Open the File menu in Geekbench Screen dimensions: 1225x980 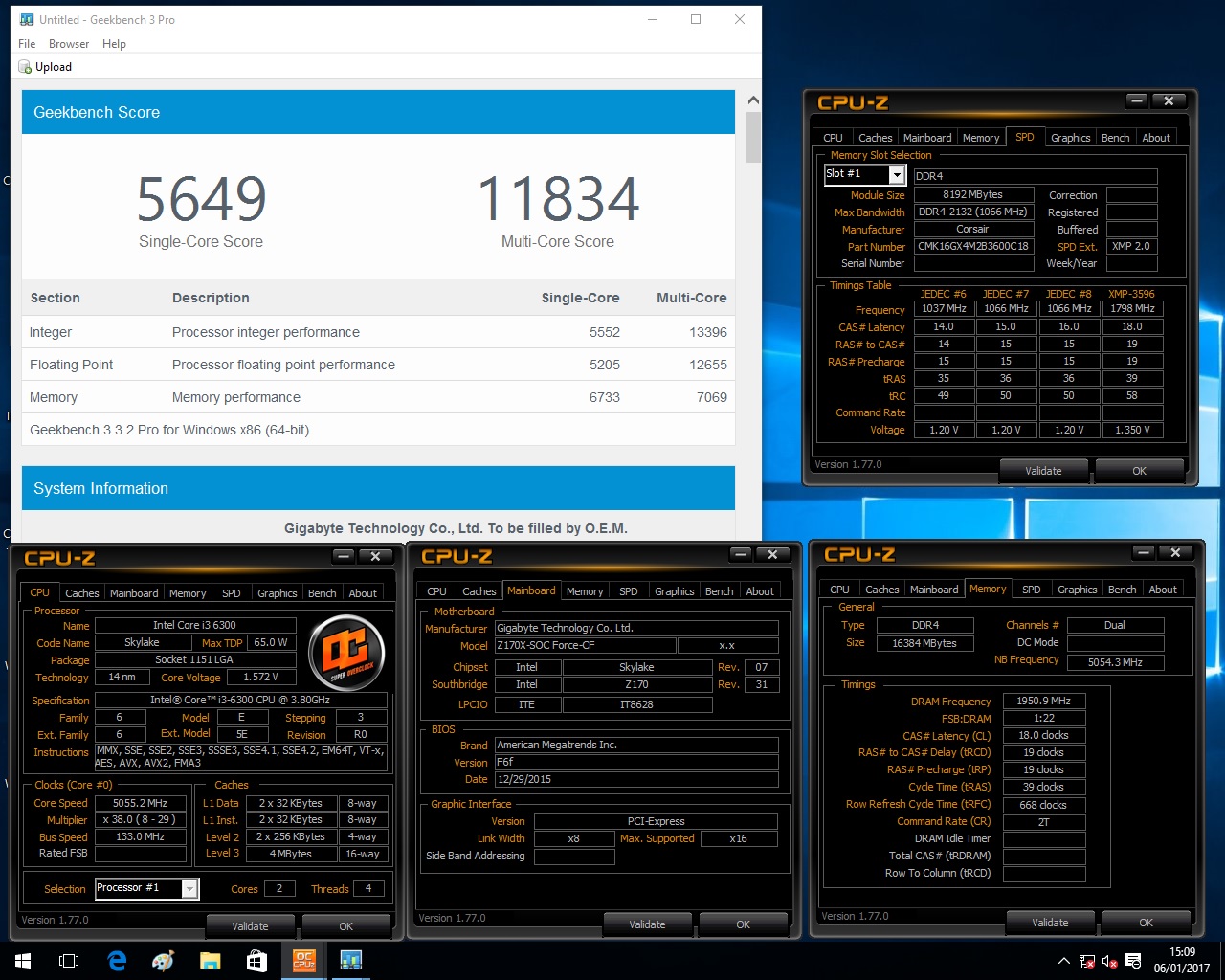[27, 44]
